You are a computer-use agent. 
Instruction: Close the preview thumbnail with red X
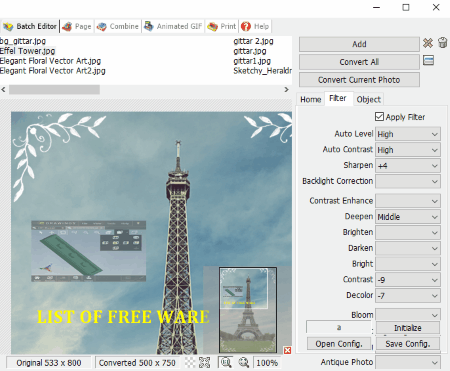287,350
